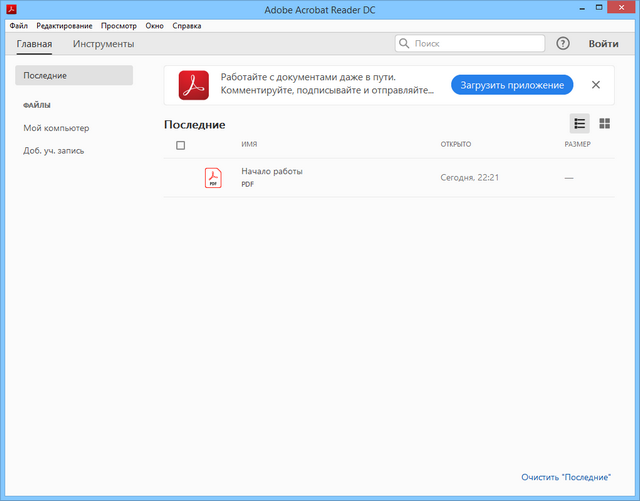Tick the select-all files checkbox

point(180,145)
